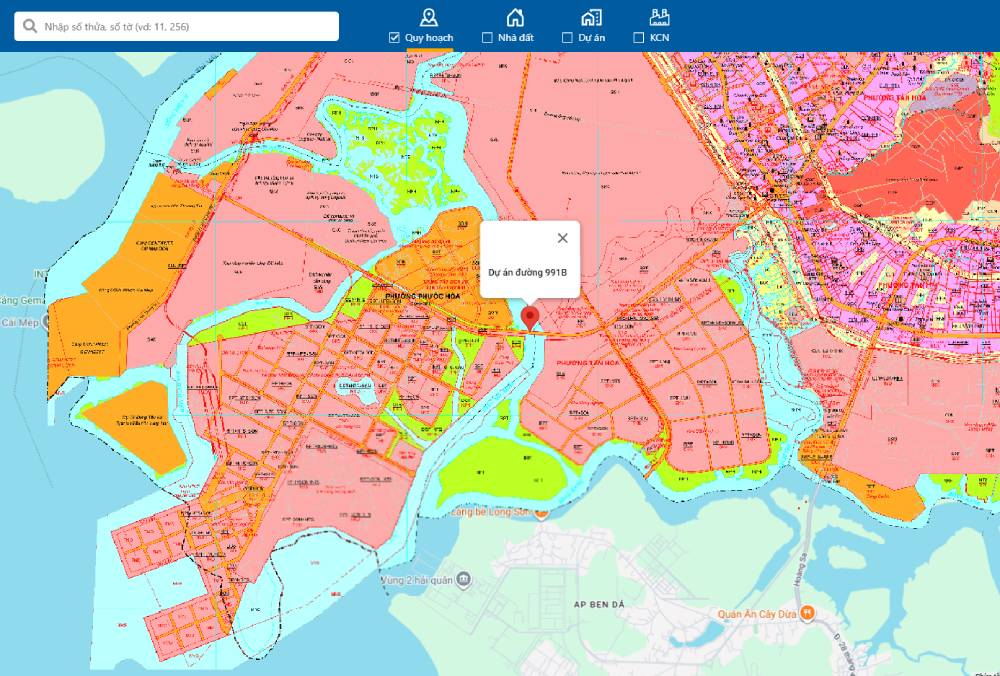This screenshot has height=676, width=1000.
Task: Click the Nhà đất house icon
Action: coord(515,17)
